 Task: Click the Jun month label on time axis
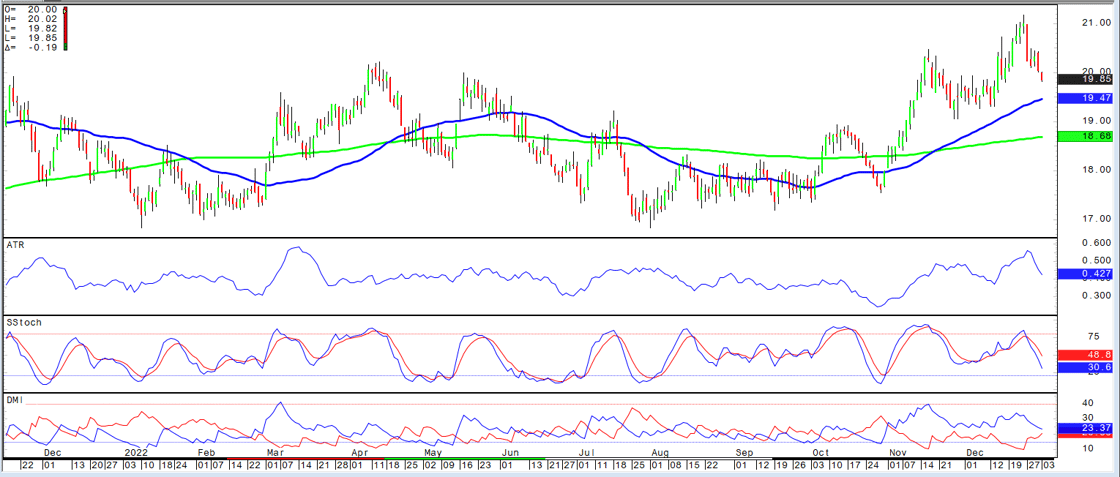[511, 453]
